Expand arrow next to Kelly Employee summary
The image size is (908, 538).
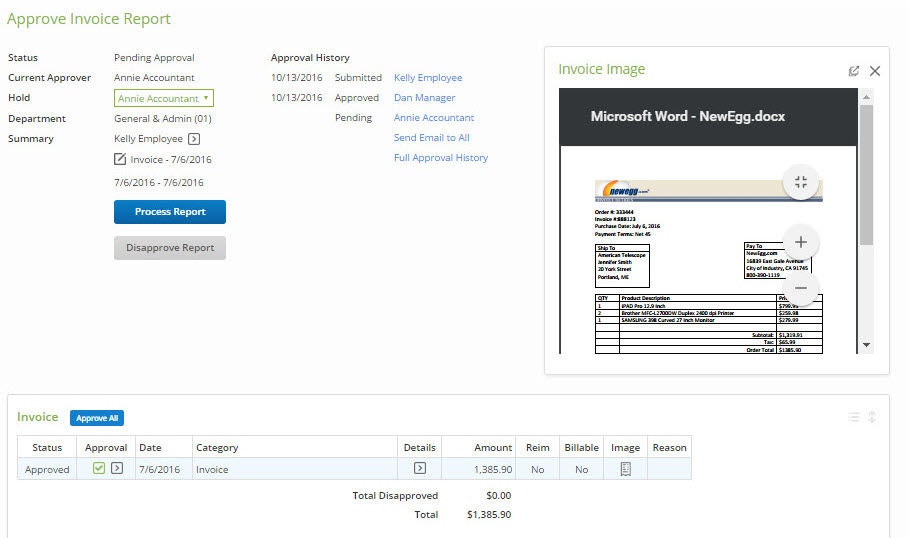194,139
